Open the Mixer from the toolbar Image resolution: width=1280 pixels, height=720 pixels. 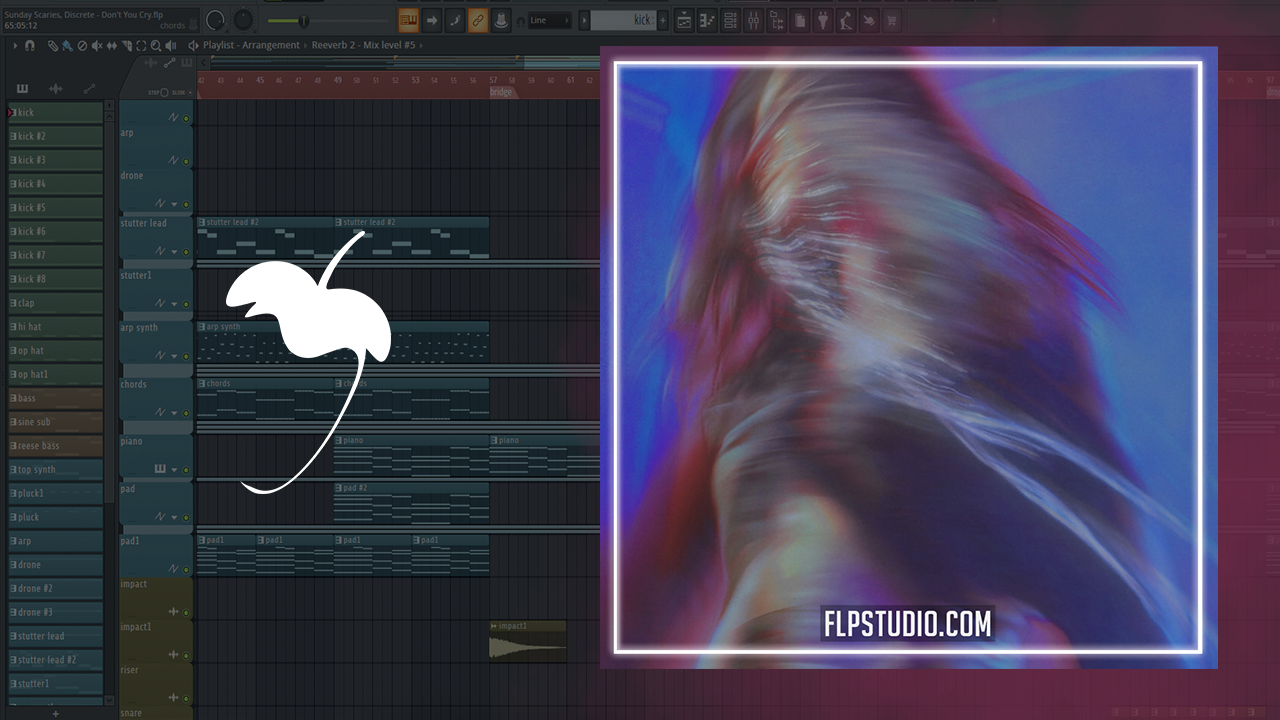[x=754, y=20]
